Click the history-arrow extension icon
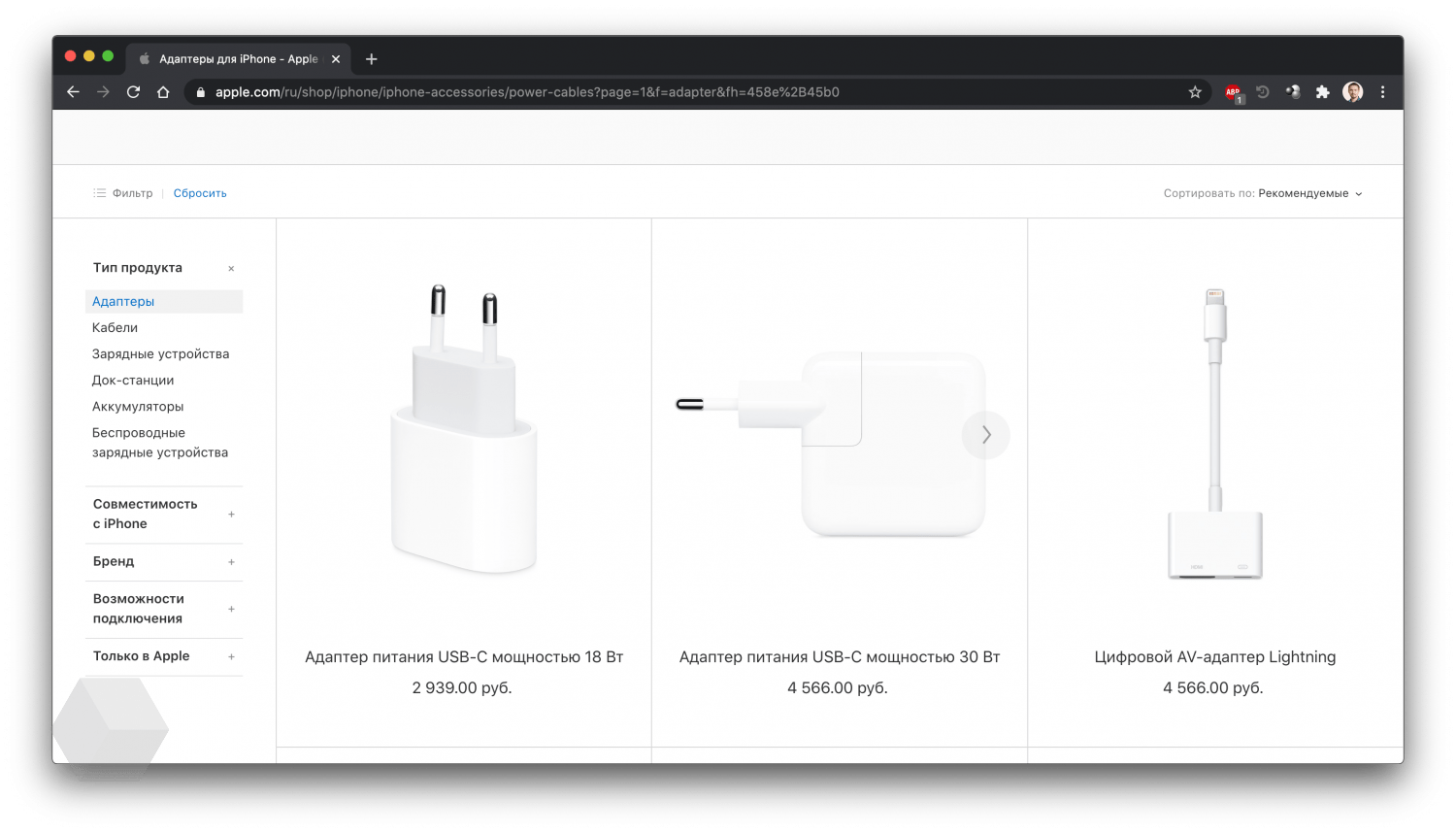1456x833 pixels. click(x=1263, y=92)
